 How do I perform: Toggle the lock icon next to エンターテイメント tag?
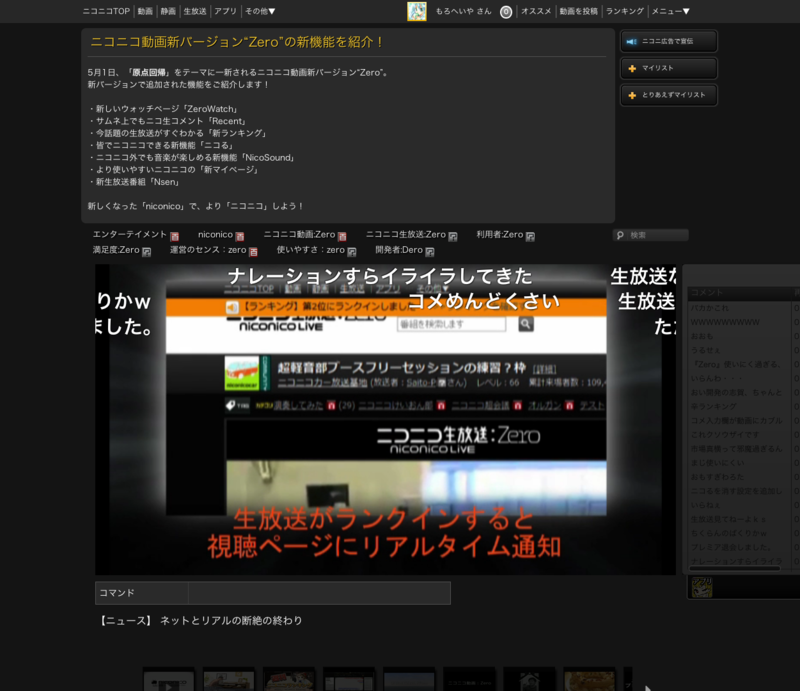click(x=174, y=236)
